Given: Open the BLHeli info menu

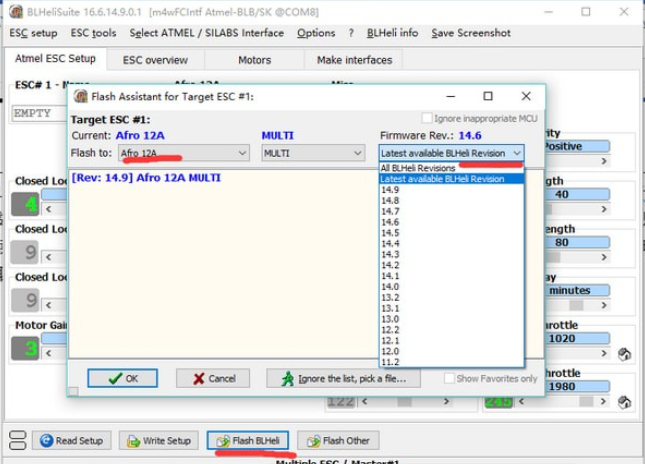Looking at the screenshot, I should [392, 33].
